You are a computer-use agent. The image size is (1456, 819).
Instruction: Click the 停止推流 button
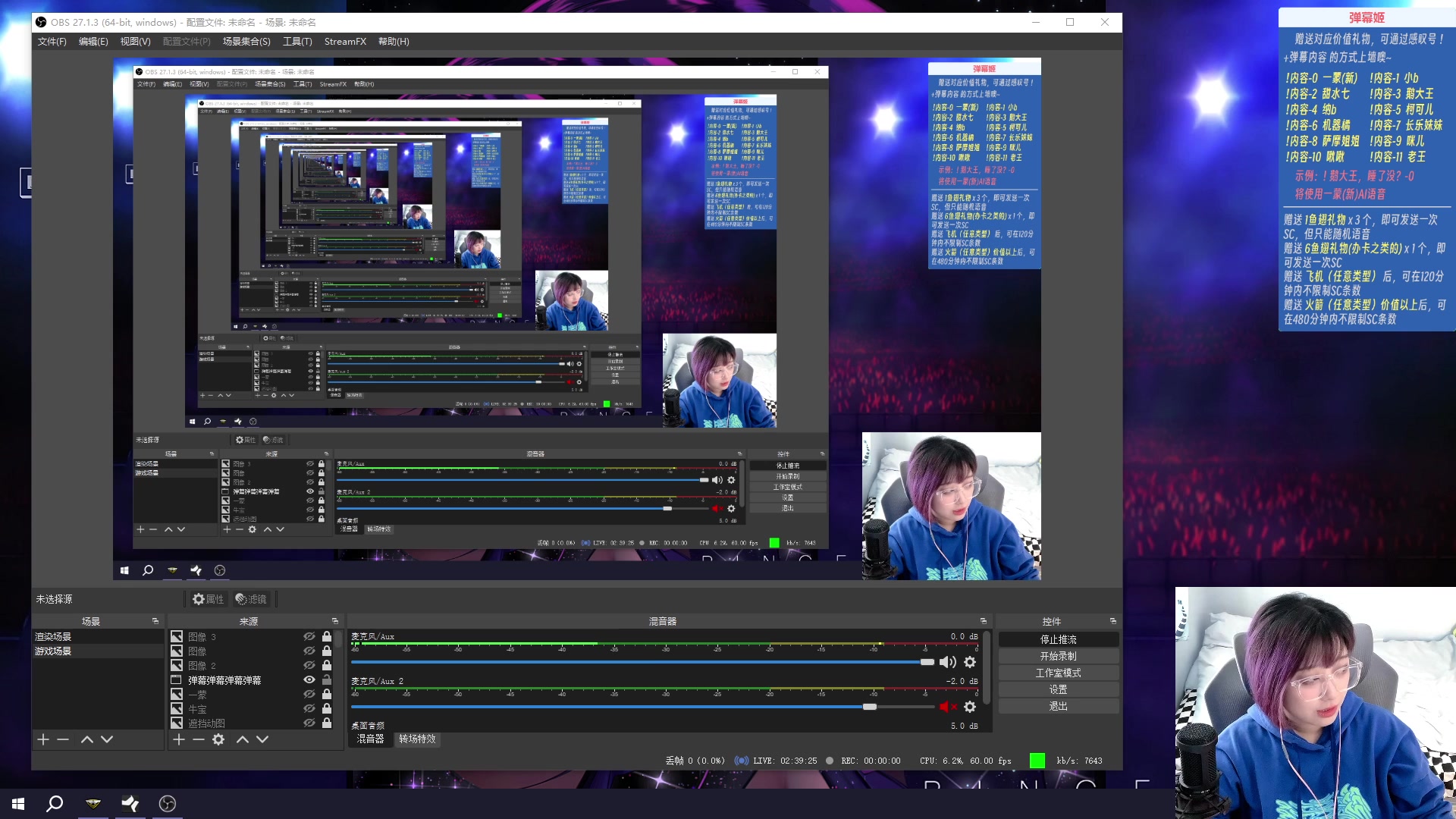click(1058, 639)
